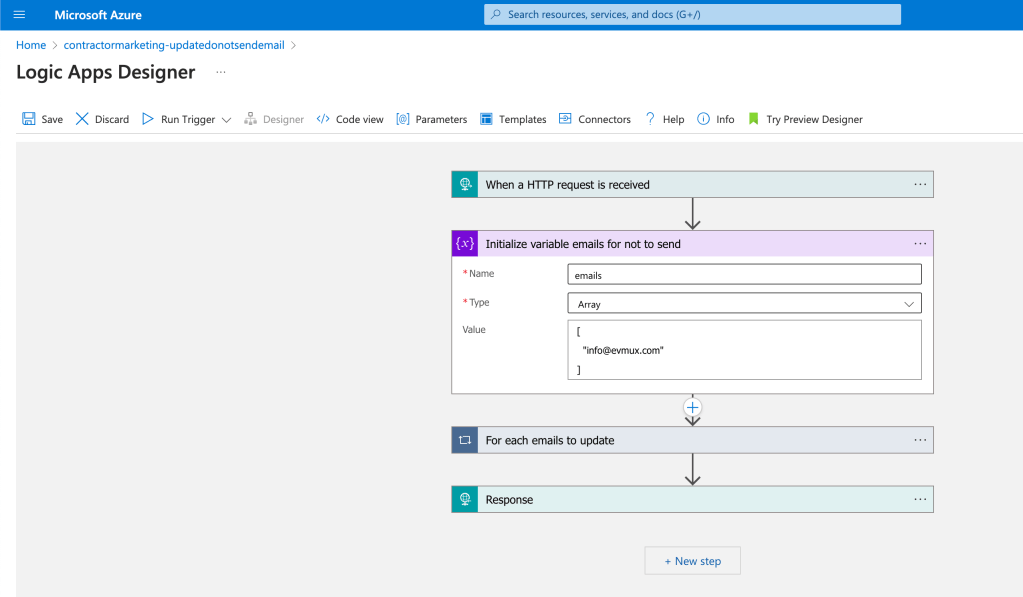Open ellipsis menu on Initialize variable action
1023x597 pixels.
pos(920,244)
